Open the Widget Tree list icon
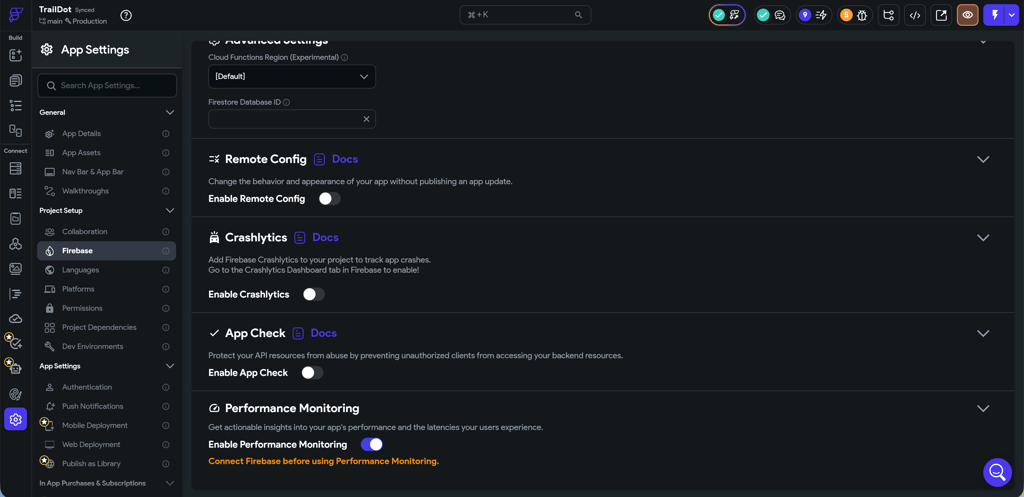 pyautogui.click(x=16, y=105)
